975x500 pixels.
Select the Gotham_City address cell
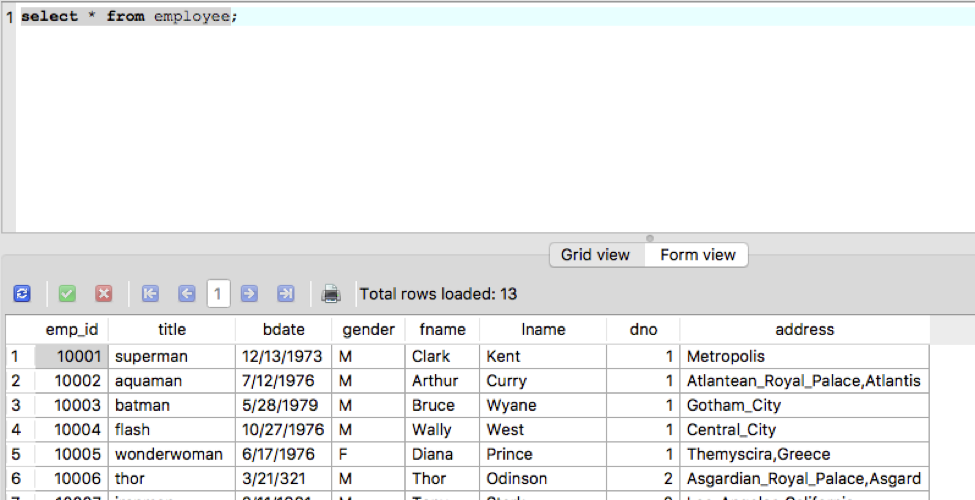[x=805, y=405]
